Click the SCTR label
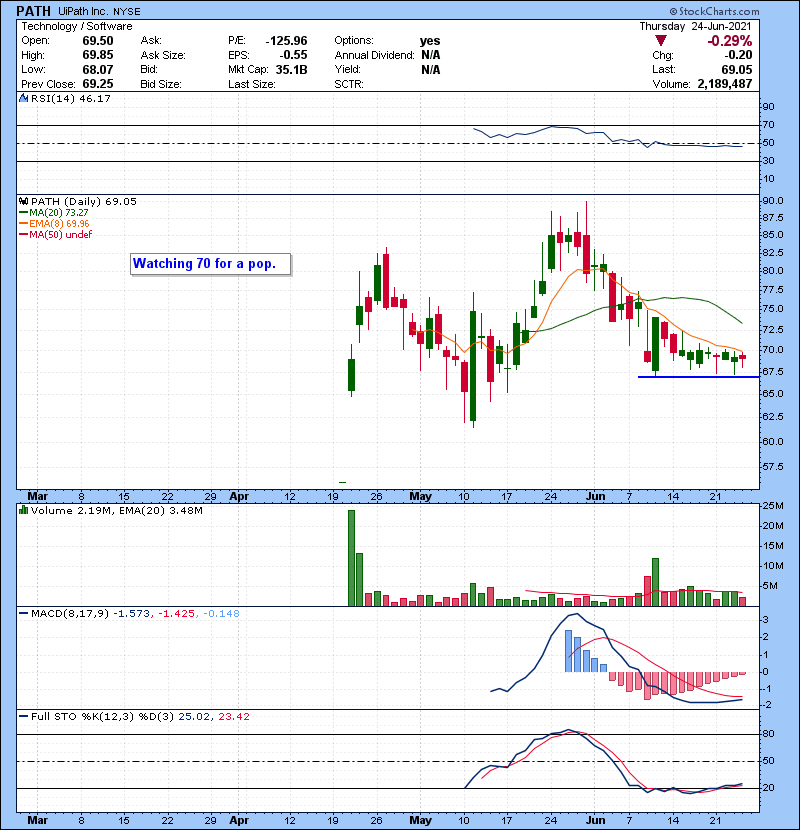This screenshot has width=800, height=830. (349, 84)
